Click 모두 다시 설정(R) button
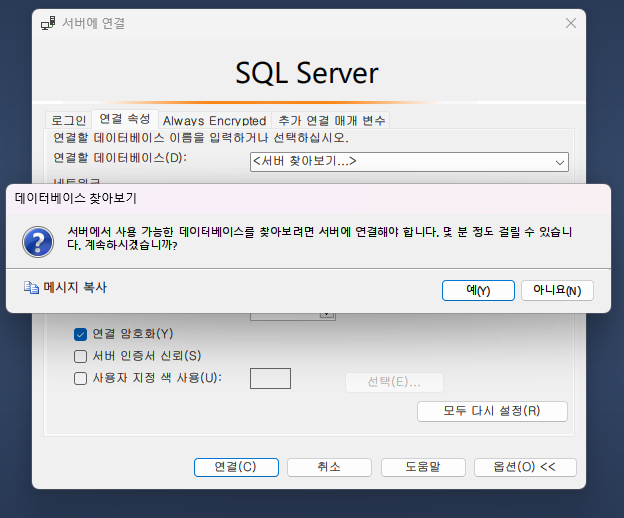Image resolution: width=624 pixels, height=518 pixels. tap(492, 411)
